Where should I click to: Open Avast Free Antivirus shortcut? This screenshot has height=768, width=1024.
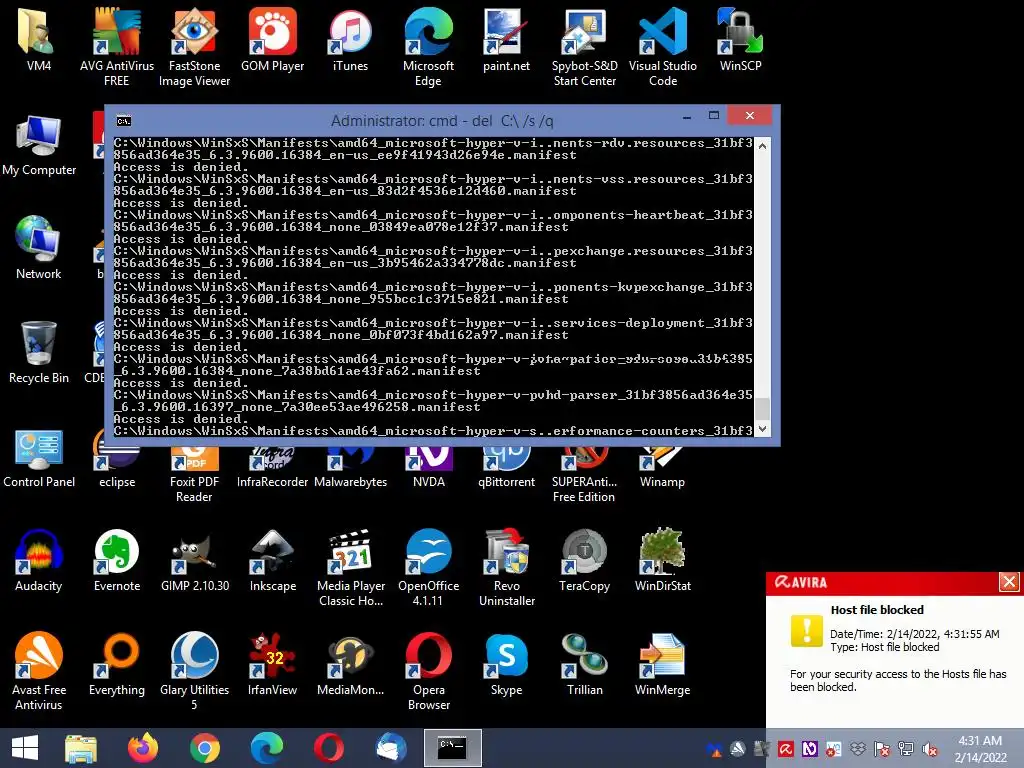click(39, 671)
